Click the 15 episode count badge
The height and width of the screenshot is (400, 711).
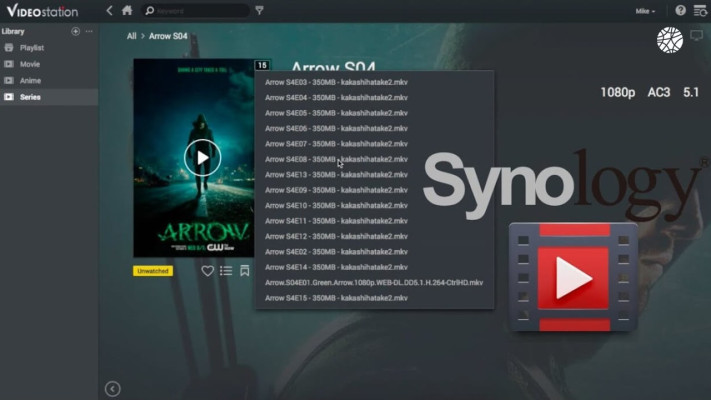point(262,65)
